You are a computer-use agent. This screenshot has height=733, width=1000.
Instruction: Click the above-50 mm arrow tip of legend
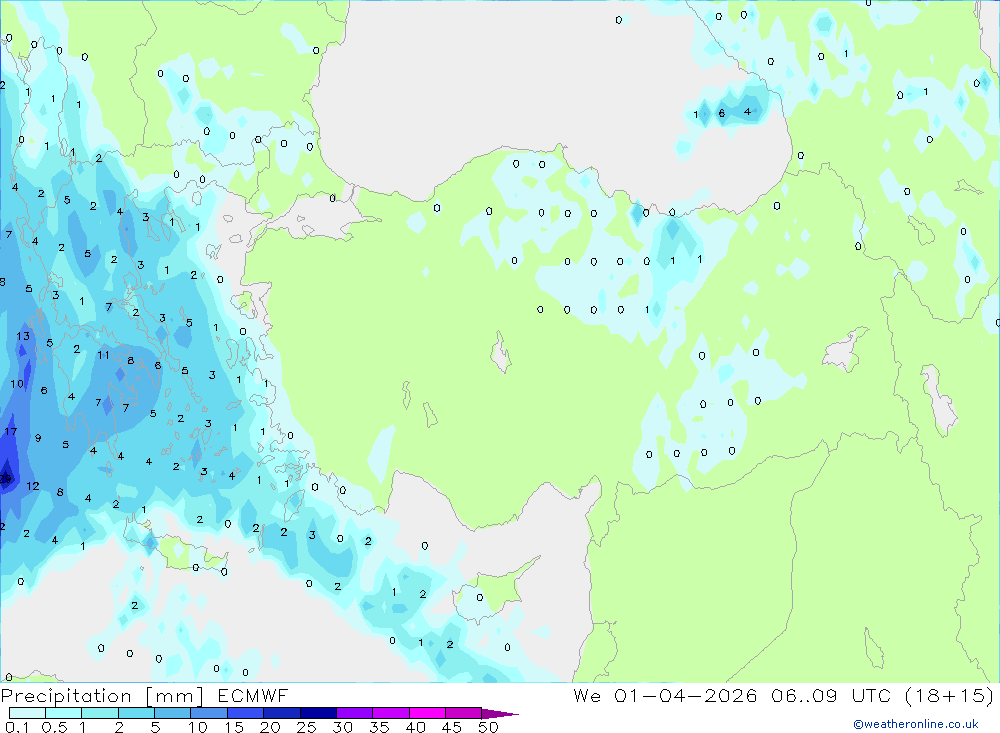pos(499,714)
